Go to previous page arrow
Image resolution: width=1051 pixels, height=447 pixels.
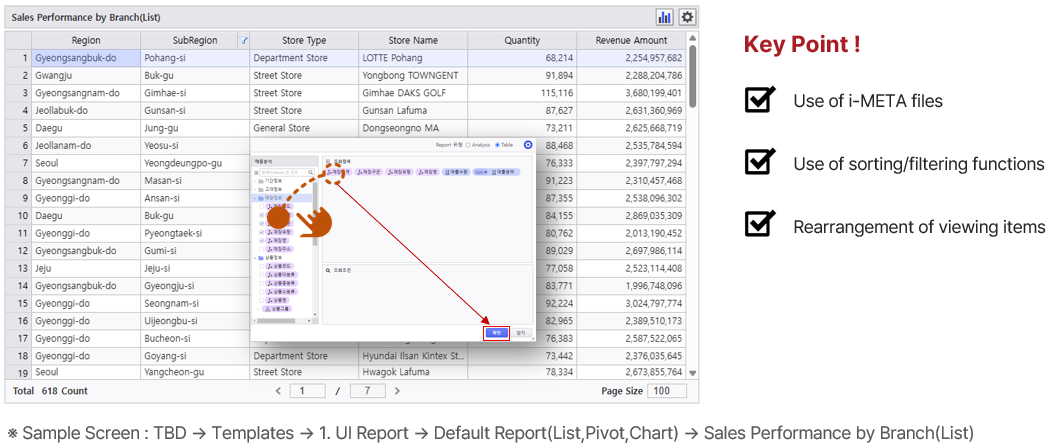(279, 391)
